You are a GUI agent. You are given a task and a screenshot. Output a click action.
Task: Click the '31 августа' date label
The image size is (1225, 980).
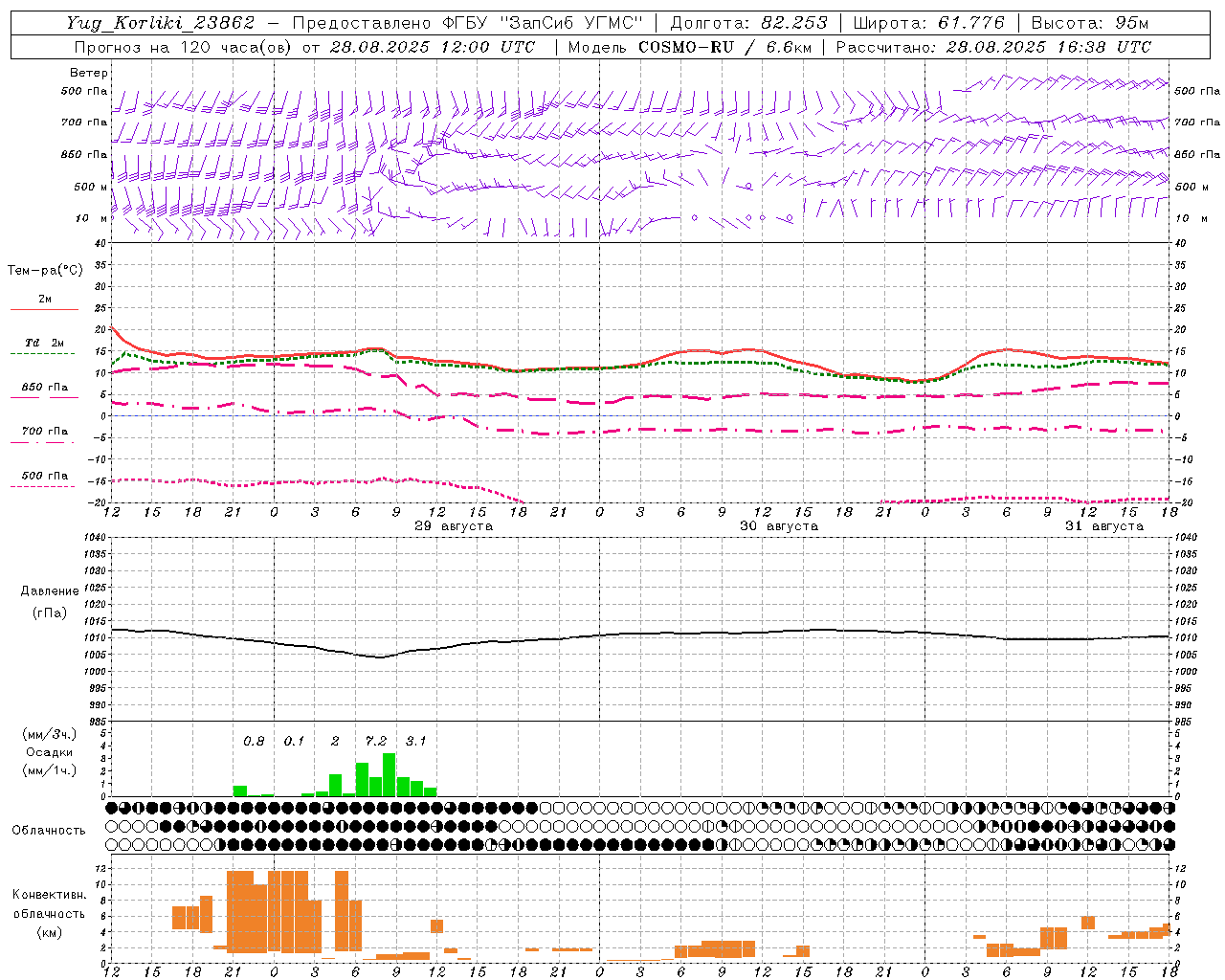coord(1104,526)
